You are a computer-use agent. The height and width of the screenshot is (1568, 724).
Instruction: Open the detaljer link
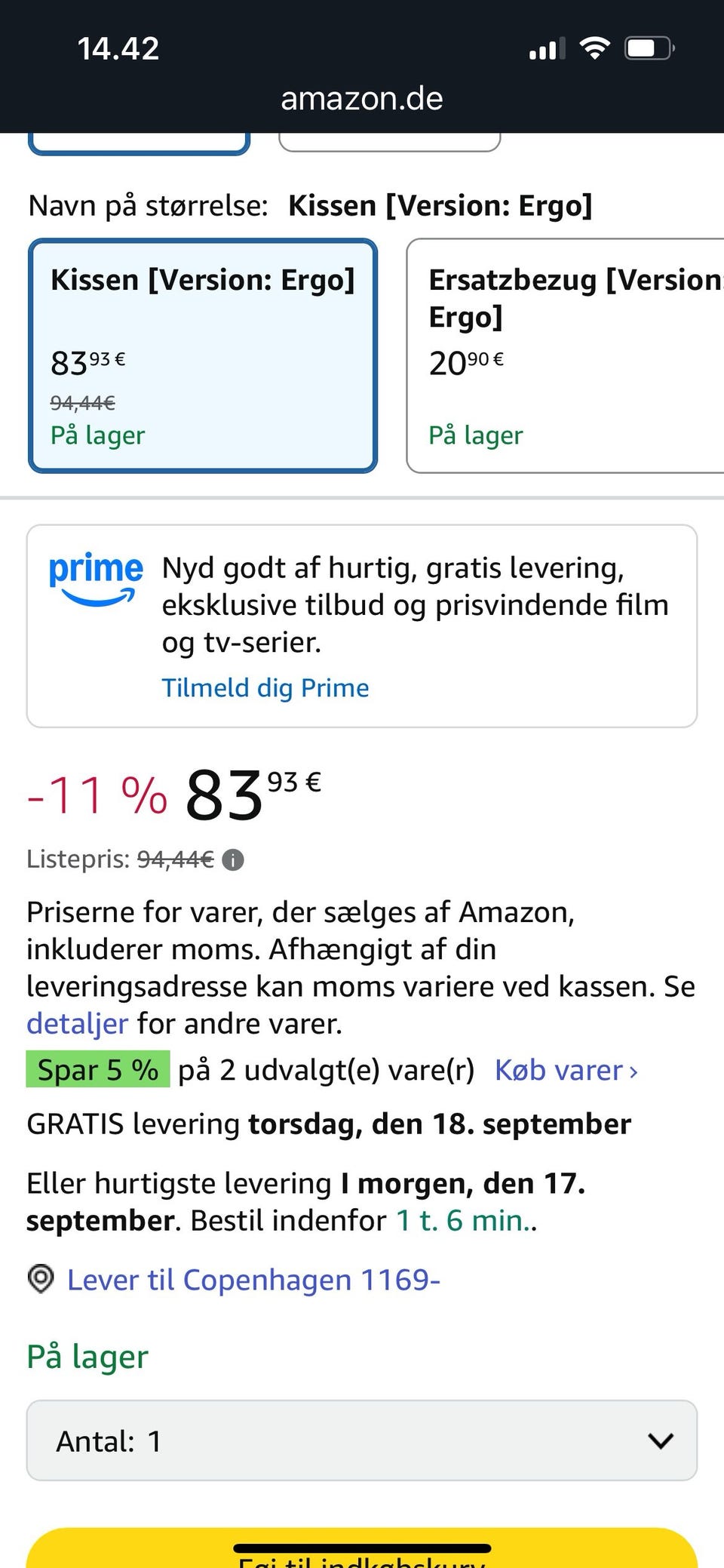point(77,1024)
